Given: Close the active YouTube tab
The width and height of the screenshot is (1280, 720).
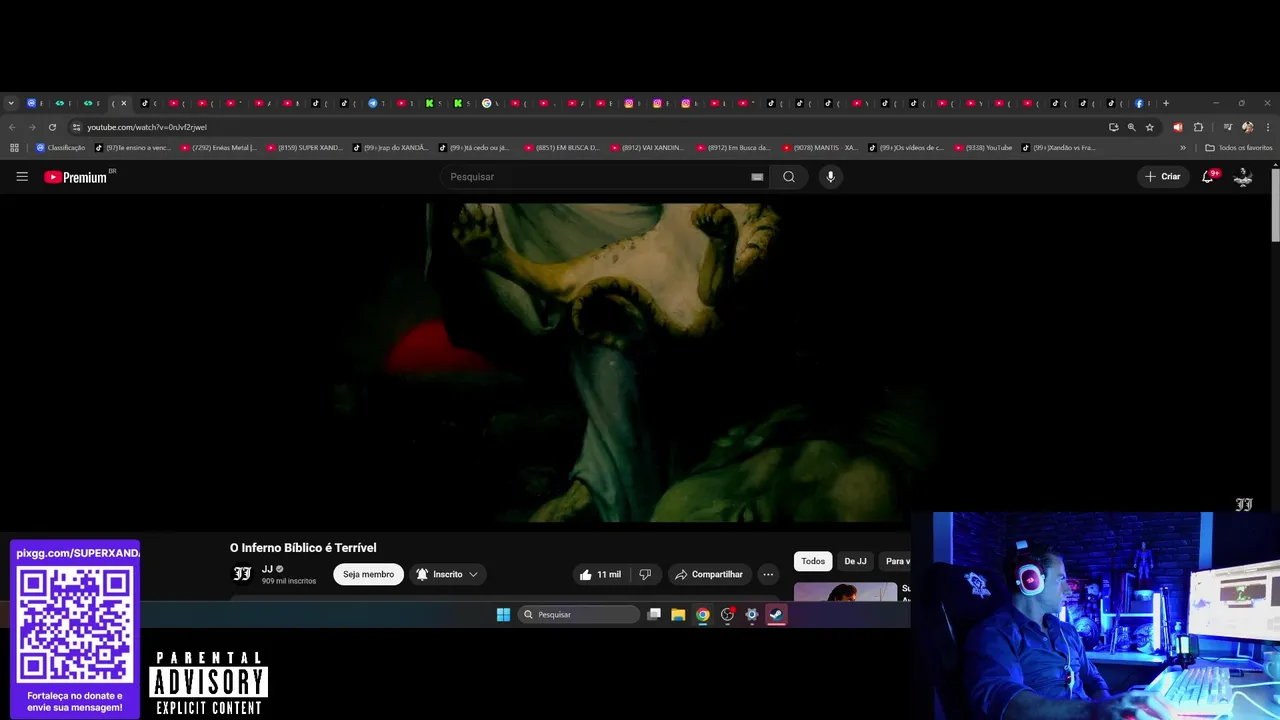Looking at the screenshot, I should coord(124,103).
